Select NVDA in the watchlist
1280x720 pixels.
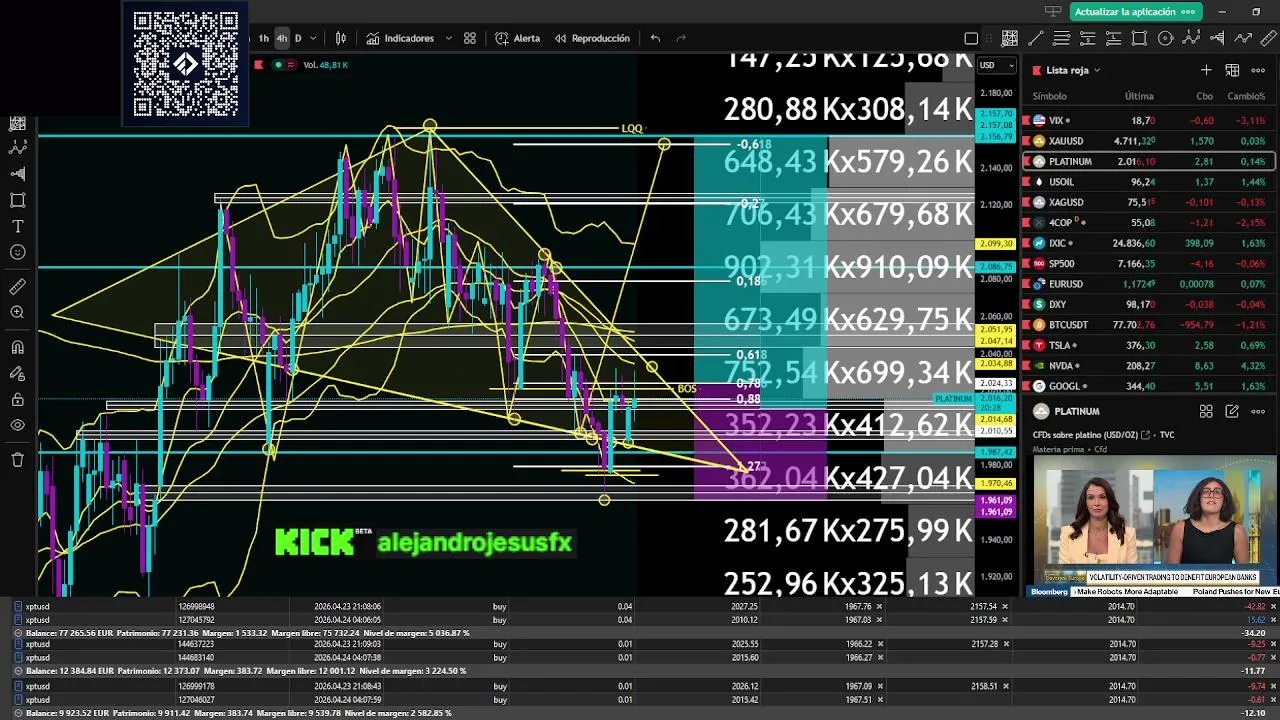click(1148, 366)
